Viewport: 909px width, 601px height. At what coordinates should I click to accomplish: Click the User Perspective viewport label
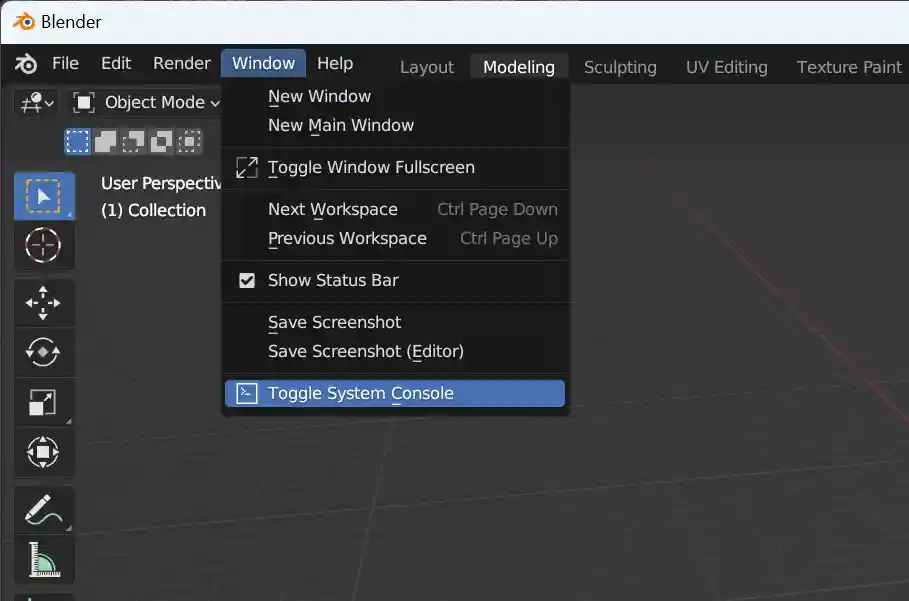[161, 184]
